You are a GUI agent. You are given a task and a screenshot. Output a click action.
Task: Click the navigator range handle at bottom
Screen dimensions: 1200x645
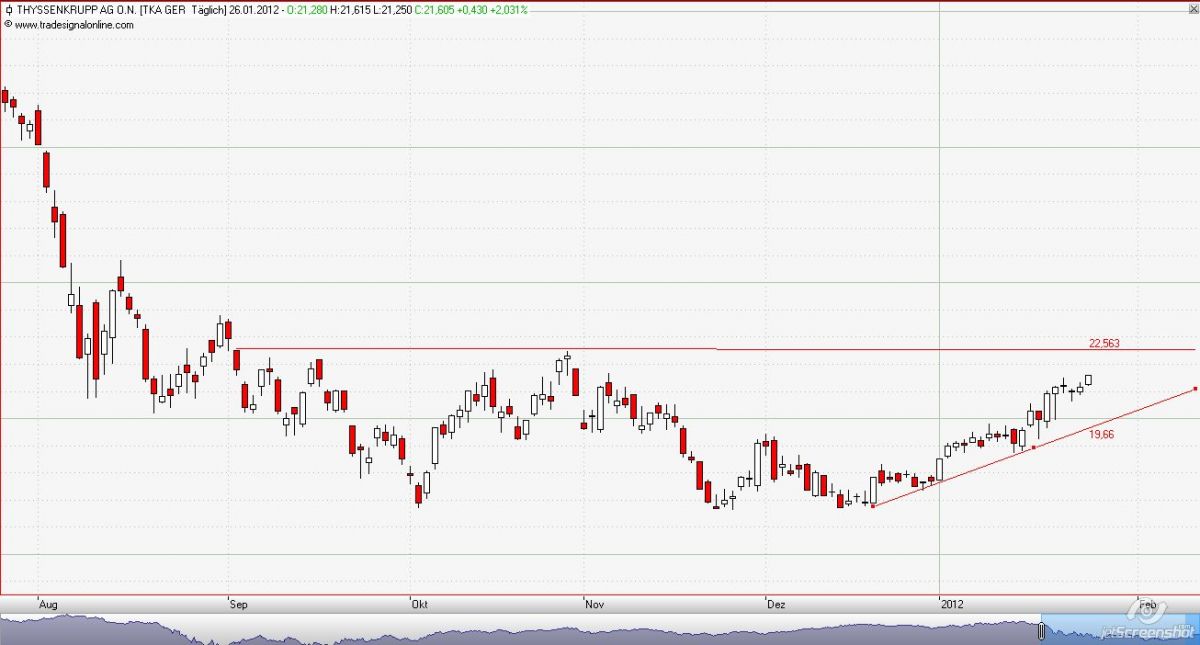tap(1041, 631)
